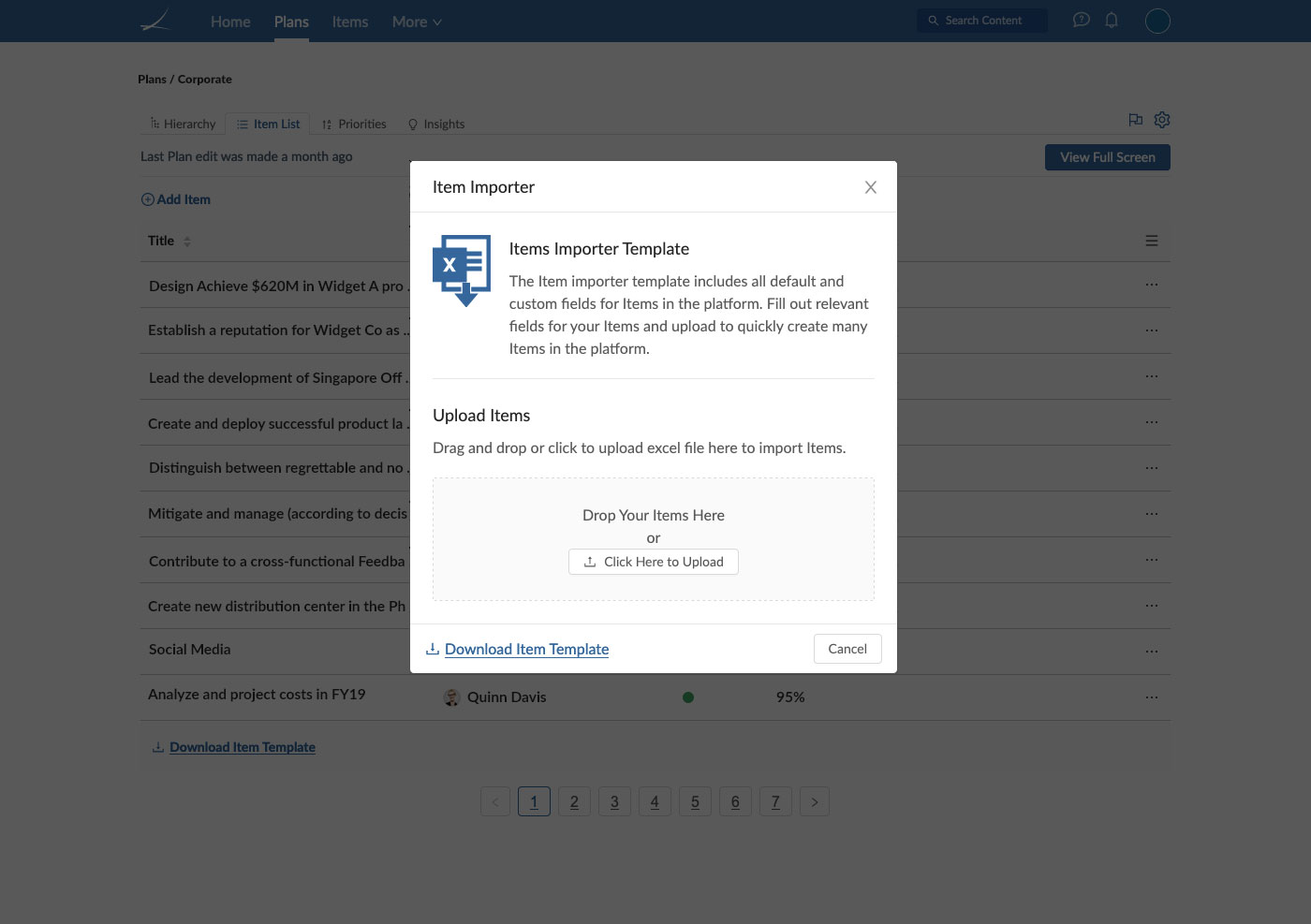The image size is (1311, 924).
Task: Open options for Distinguish between regrettable row
Action: point(1152,468)
